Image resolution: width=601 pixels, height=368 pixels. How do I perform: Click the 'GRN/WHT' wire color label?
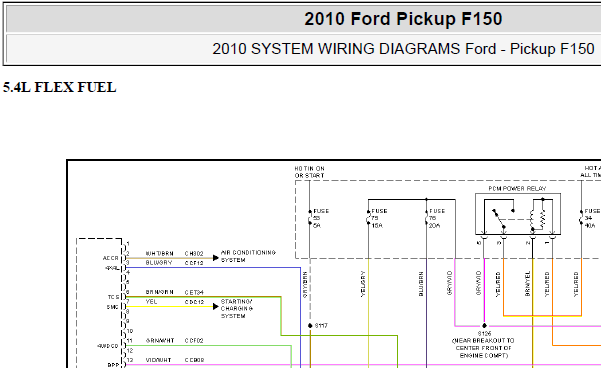pyautogui.click(x=160, y=340)
